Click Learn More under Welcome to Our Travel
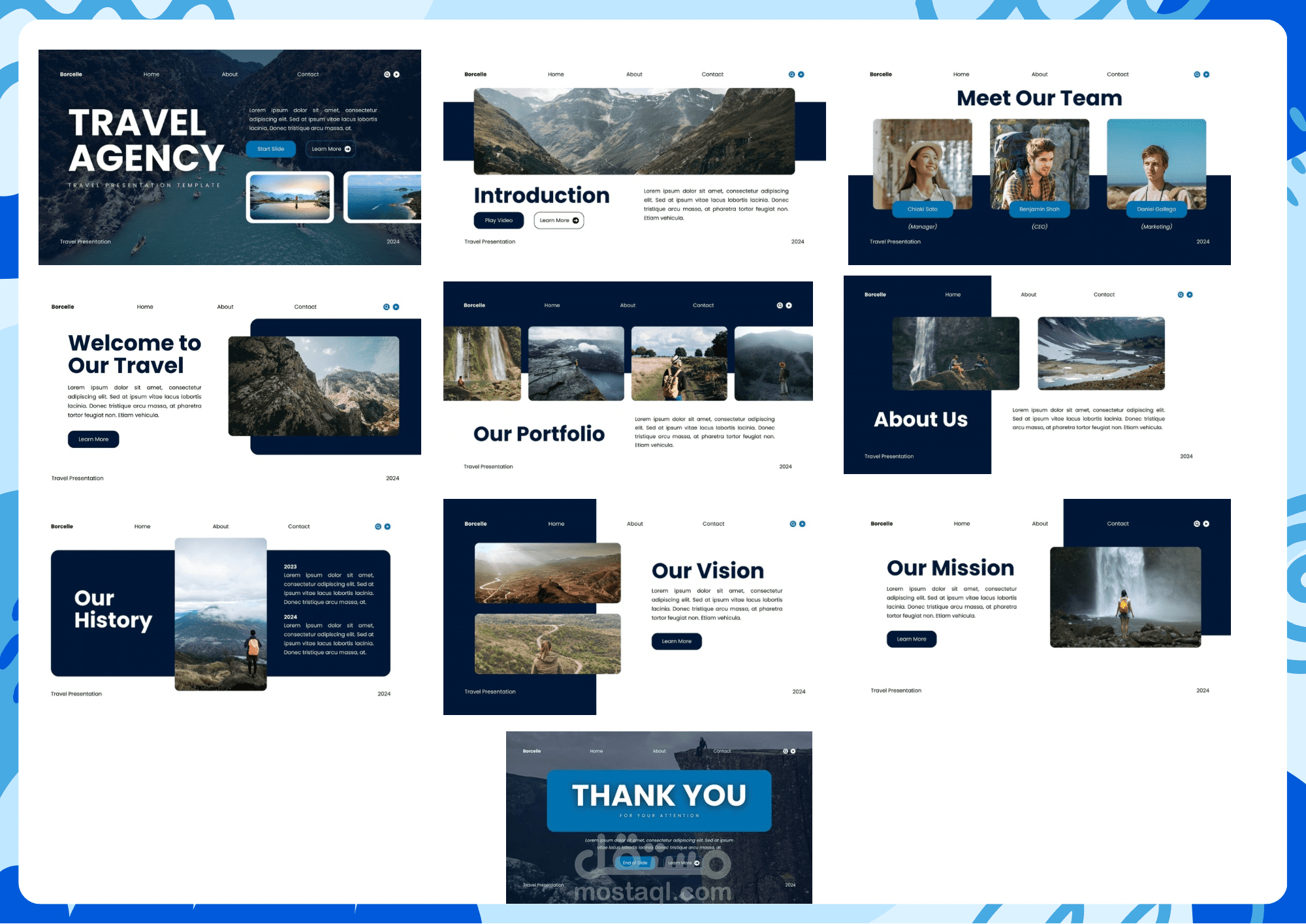The width and height of the screenshot is (1306, 924). 93,439
